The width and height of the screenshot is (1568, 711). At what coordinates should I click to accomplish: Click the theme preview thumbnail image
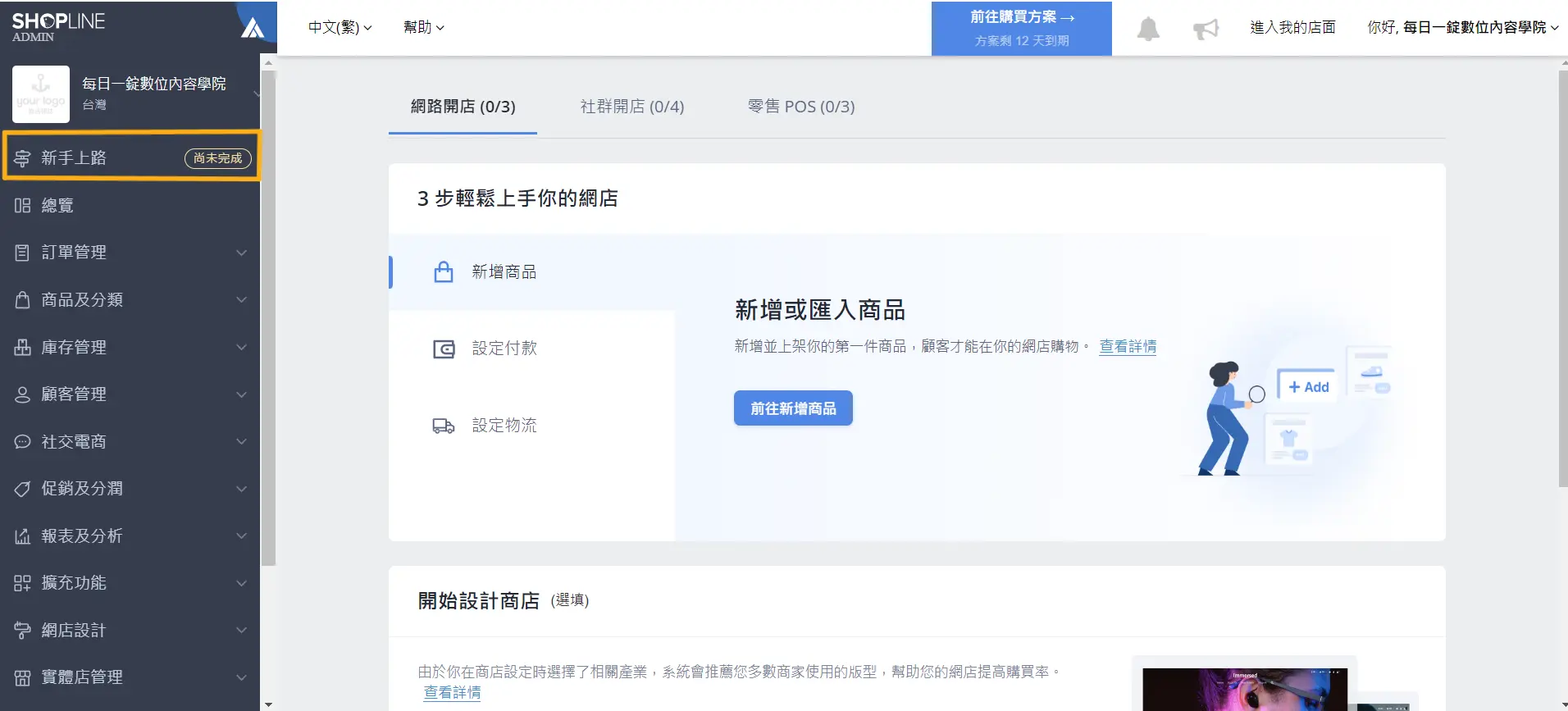point(1245,689)
